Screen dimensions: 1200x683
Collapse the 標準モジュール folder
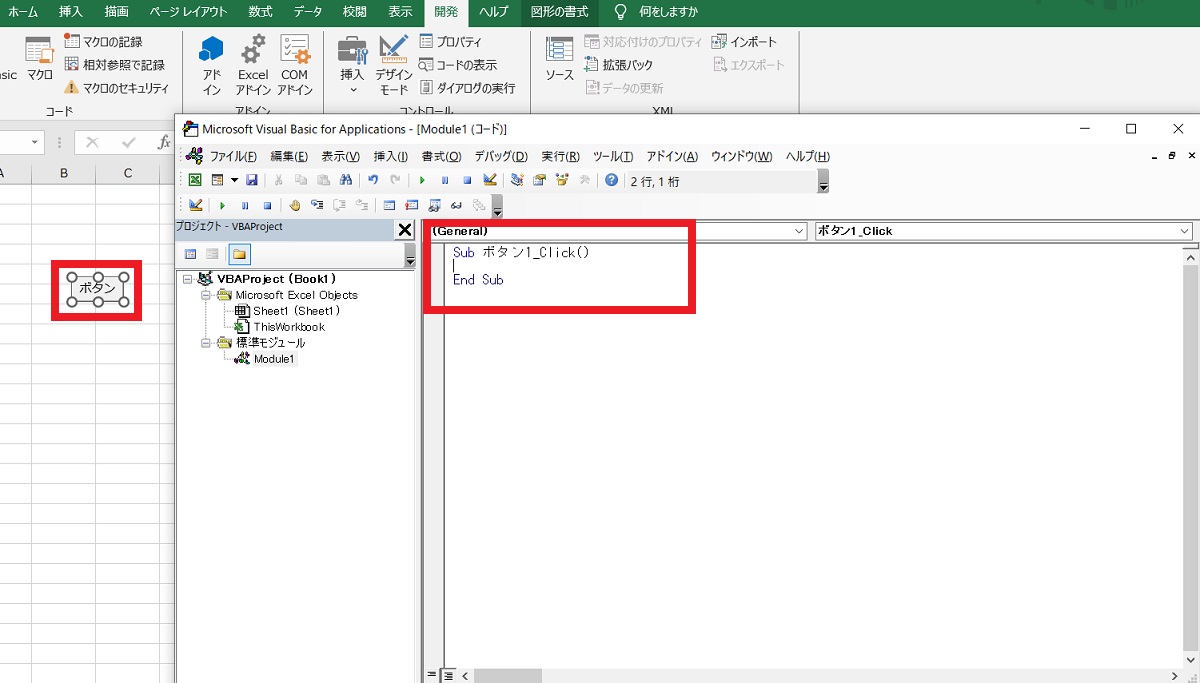click(x=206, y=342)
